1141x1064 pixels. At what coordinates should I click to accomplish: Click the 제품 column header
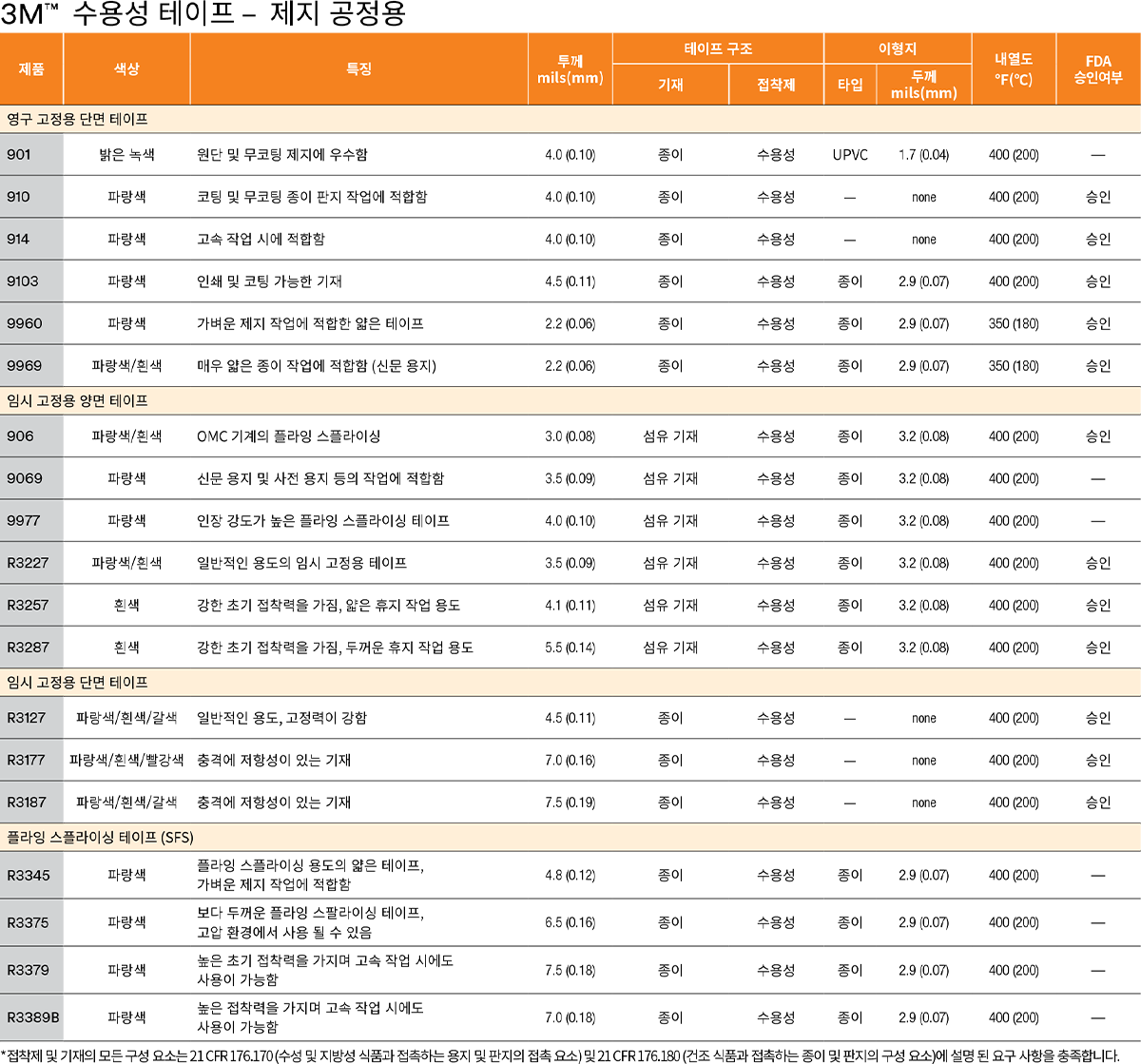[31, 68]
